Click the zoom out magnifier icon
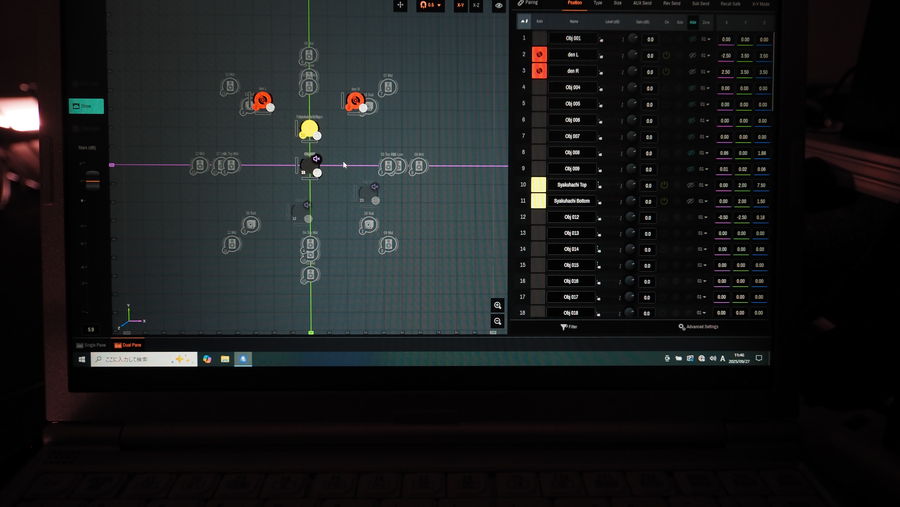This screenshot has width=900, height=507. pos(497,321)
